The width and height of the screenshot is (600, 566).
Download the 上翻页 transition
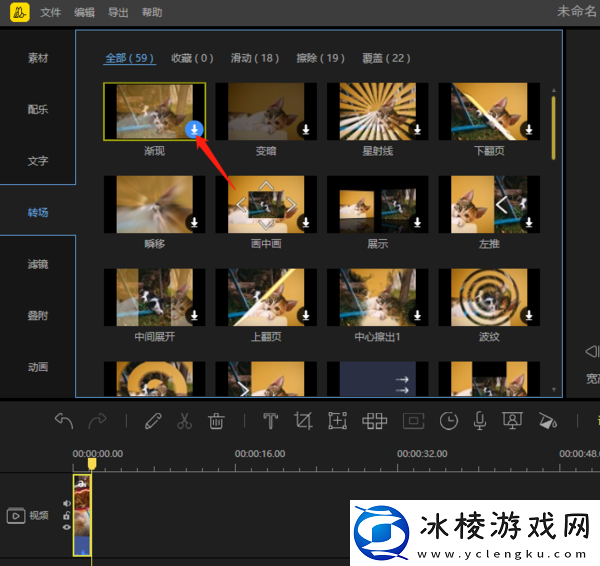click(x=306, y=315)
